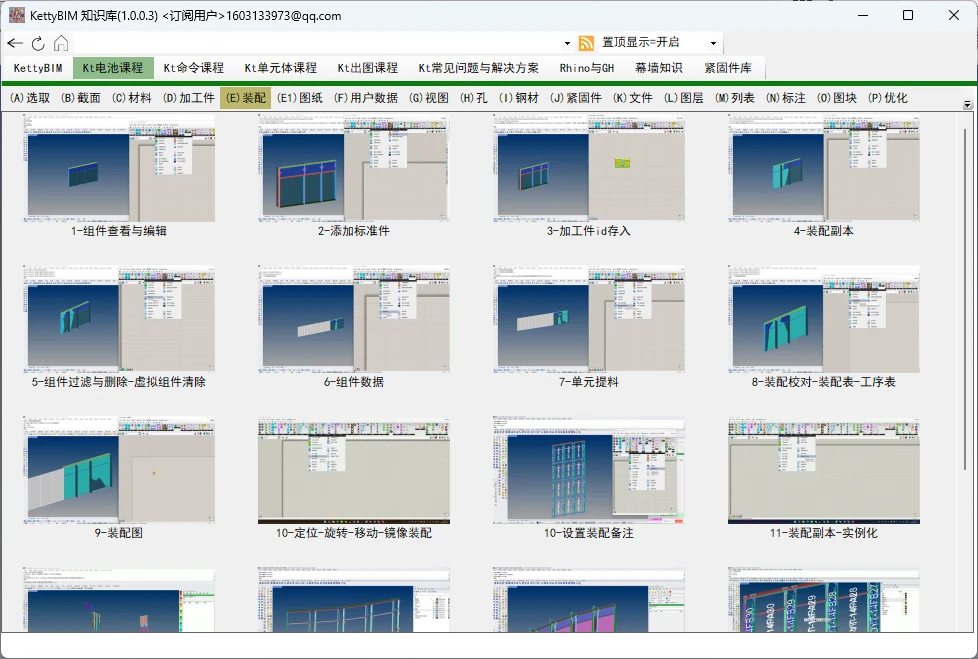Open the 10-定位-旋转-移动-镜像装配 thumbnail
Viewport: 978px width, 659px height.
354,470
